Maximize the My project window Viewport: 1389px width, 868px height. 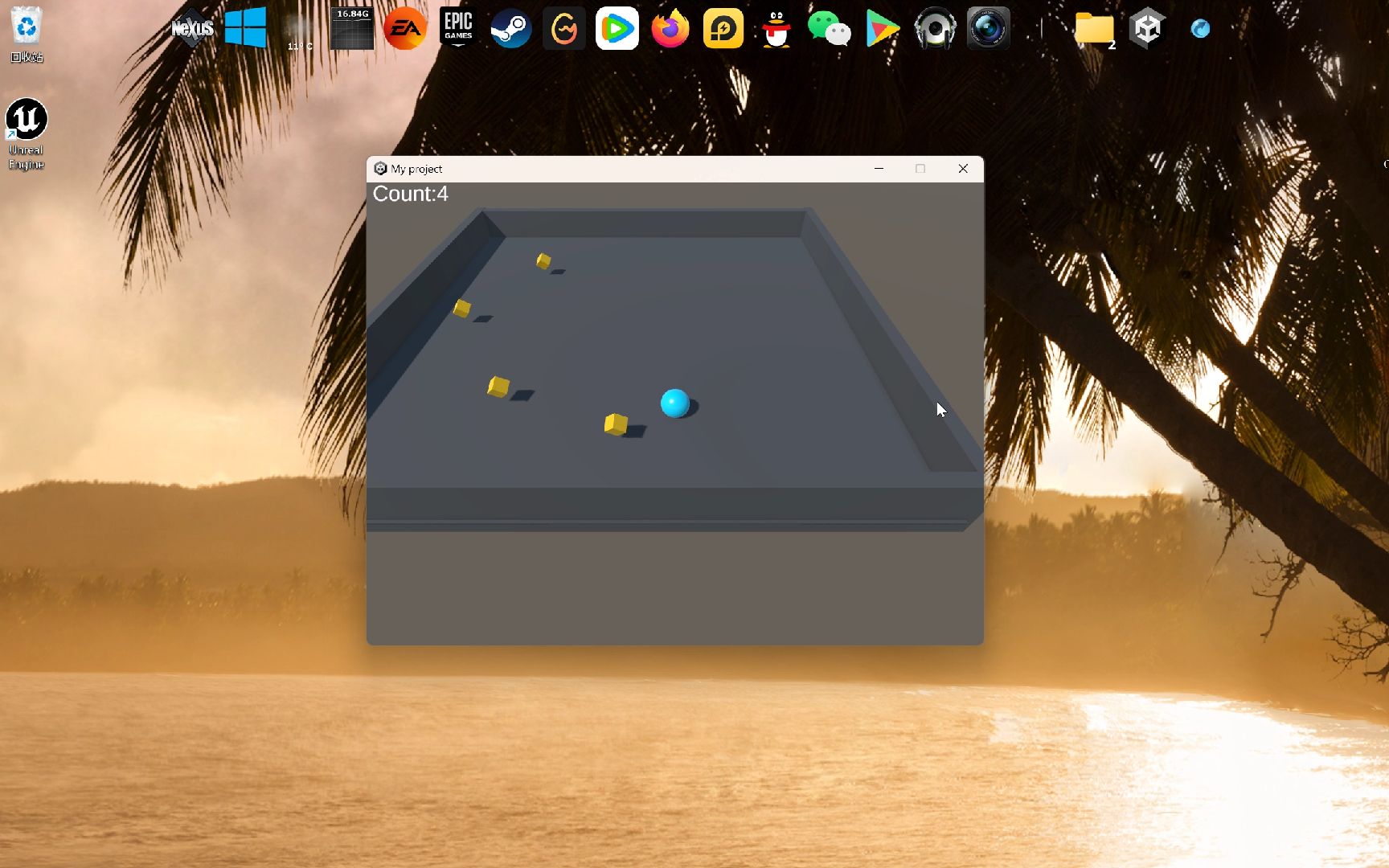tap(920, 169)
